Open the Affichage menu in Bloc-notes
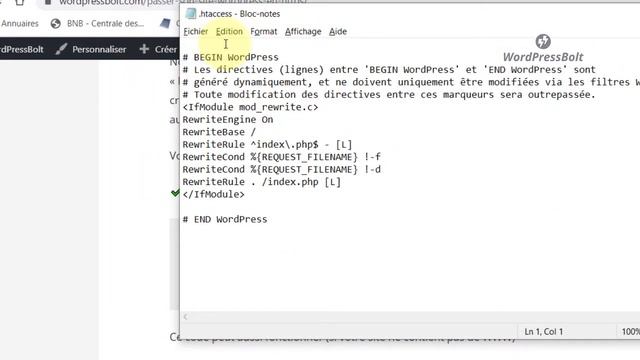 (x=303, y=31)
